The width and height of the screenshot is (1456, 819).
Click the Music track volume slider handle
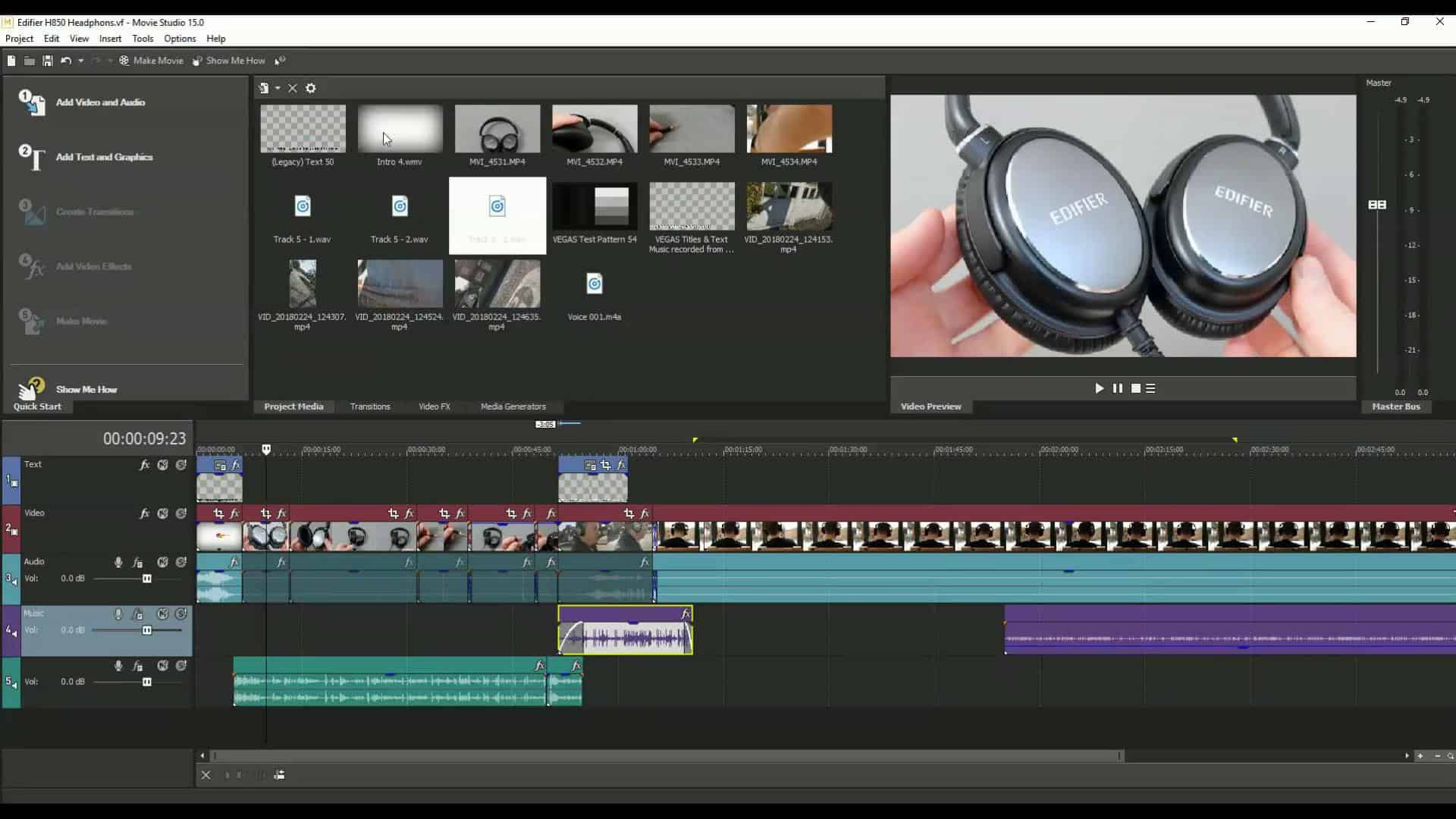(x=147, y=630)
